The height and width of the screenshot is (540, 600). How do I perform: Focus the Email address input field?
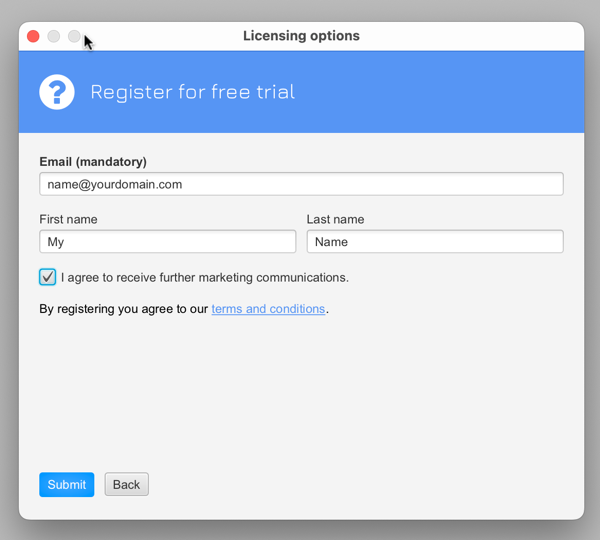click(x=300, y=184)
